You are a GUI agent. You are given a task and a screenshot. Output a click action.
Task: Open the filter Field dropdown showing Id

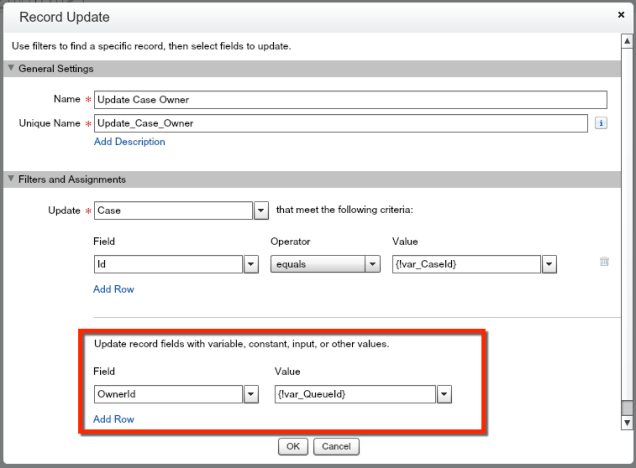[251, 264]
